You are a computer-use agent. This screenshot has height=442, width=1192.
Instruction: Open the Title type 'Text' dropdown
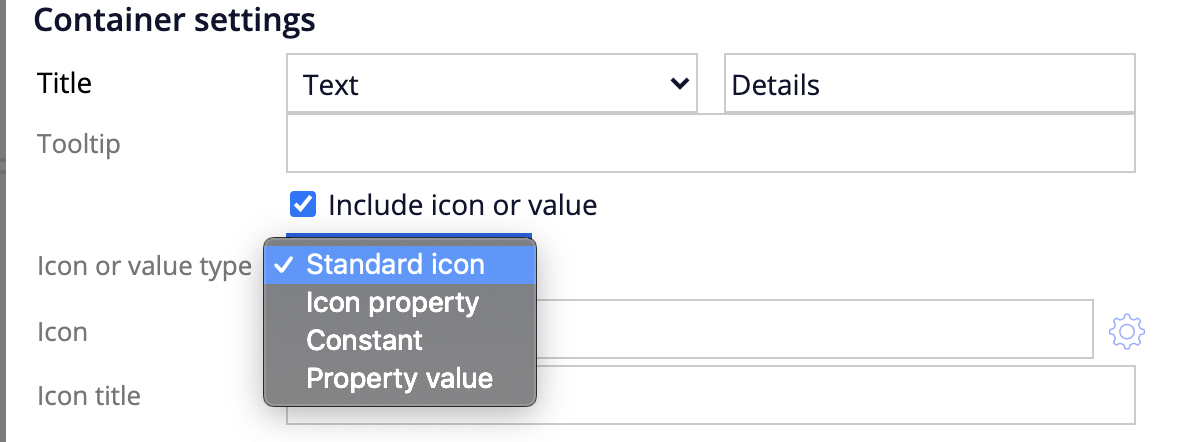pos(492,84)
